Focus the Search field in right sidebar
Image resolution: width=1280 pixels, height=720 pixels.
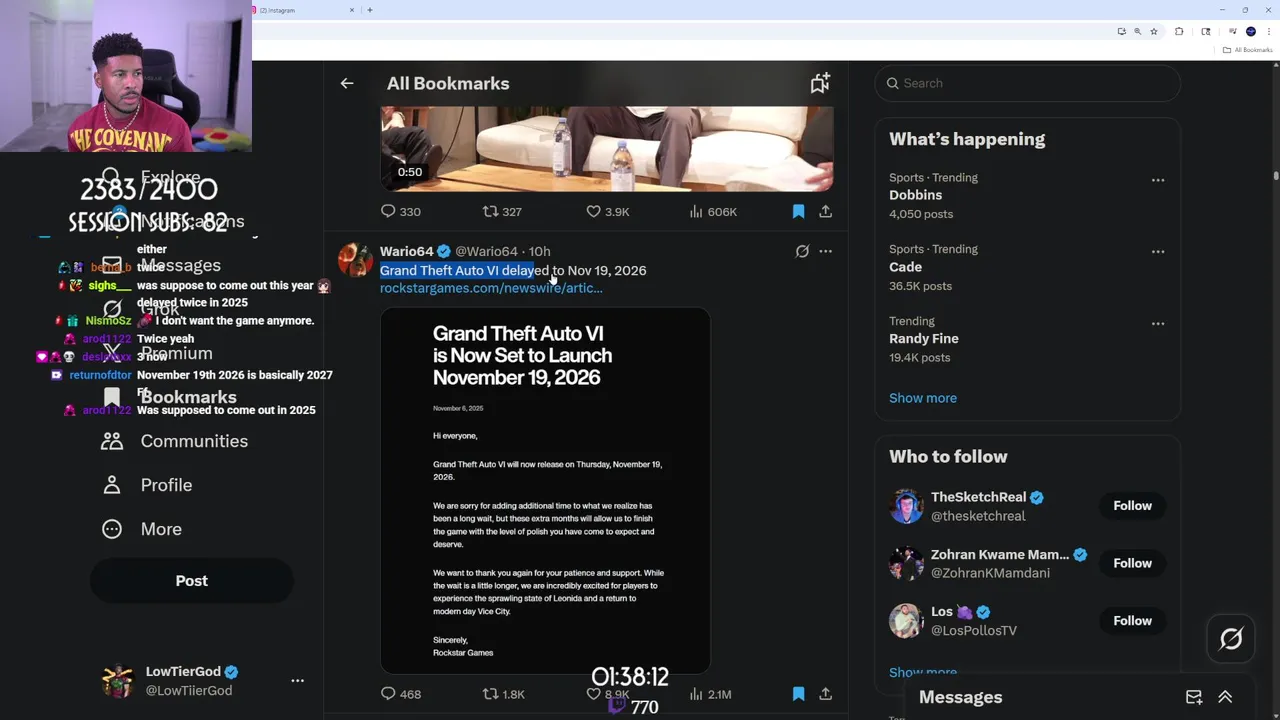pyautogui.click(x=1028, y=83)
